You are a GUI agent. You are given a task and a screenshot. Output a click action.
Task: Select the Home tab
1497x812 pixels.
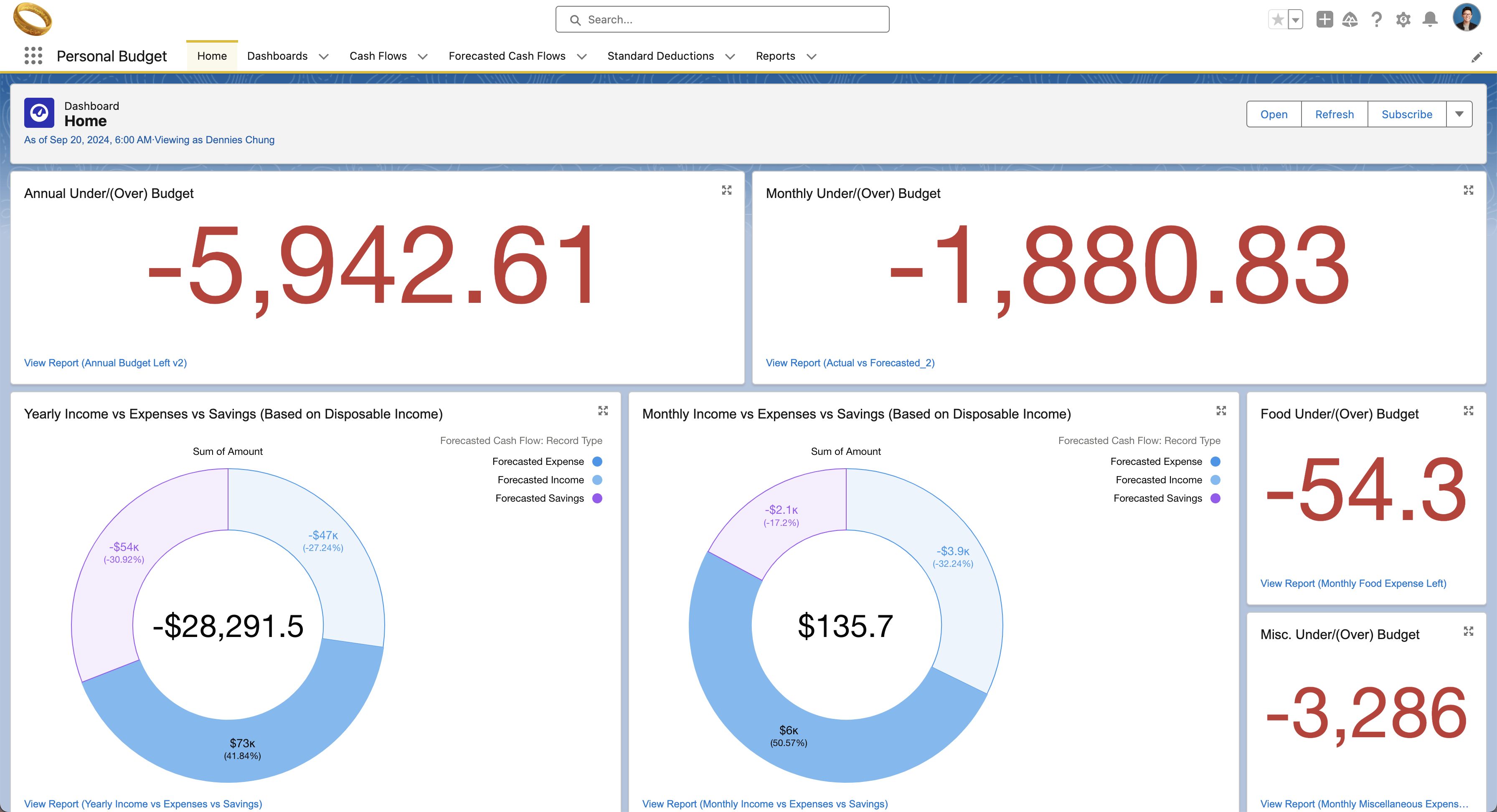211,56
